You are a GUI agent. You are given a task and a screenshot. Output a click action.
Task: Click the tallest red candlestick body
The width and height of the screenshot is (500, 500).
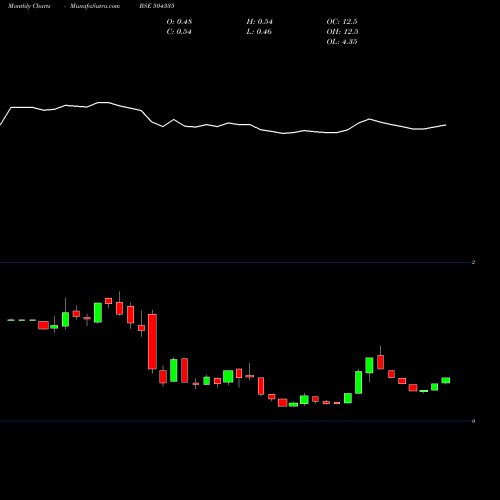coord(152,341)
